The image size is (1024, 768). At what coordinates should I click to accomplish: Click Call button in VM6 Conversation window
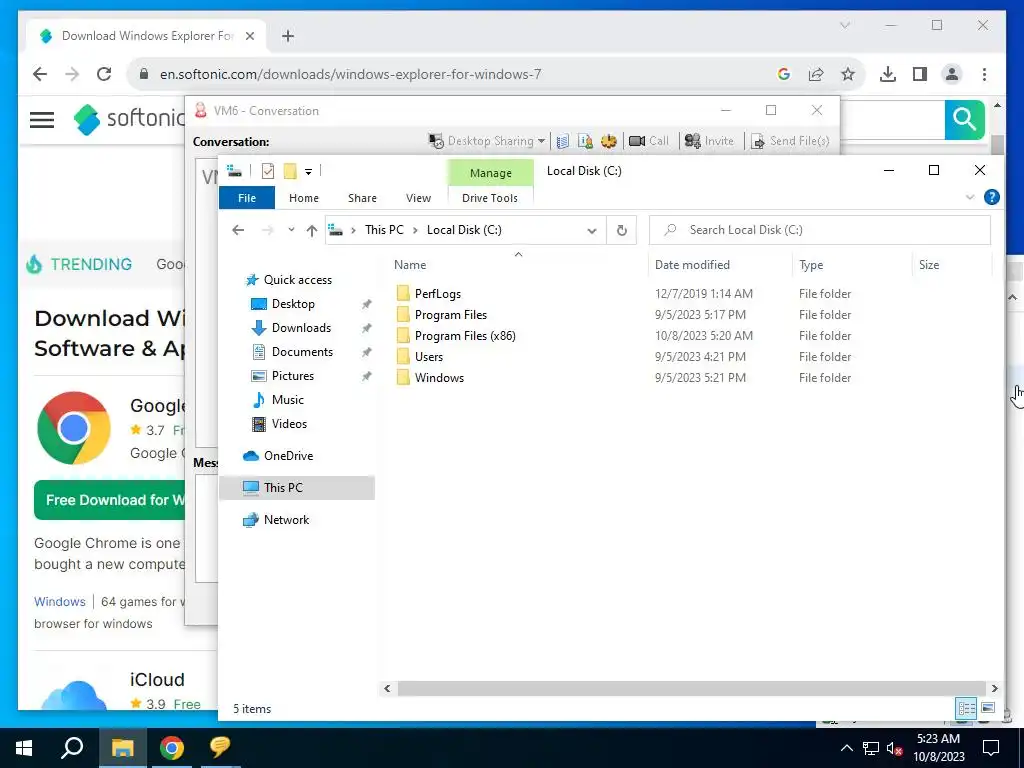[648, 141]
